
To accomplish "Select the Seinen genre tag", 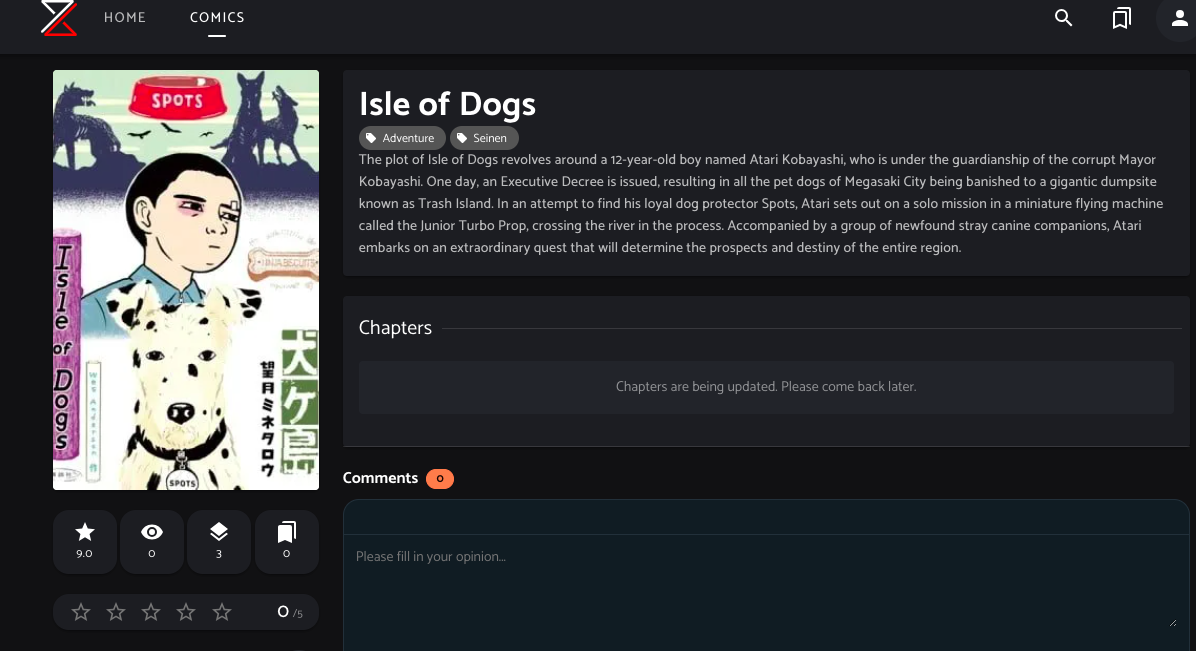I will click(x=484, y=138).
